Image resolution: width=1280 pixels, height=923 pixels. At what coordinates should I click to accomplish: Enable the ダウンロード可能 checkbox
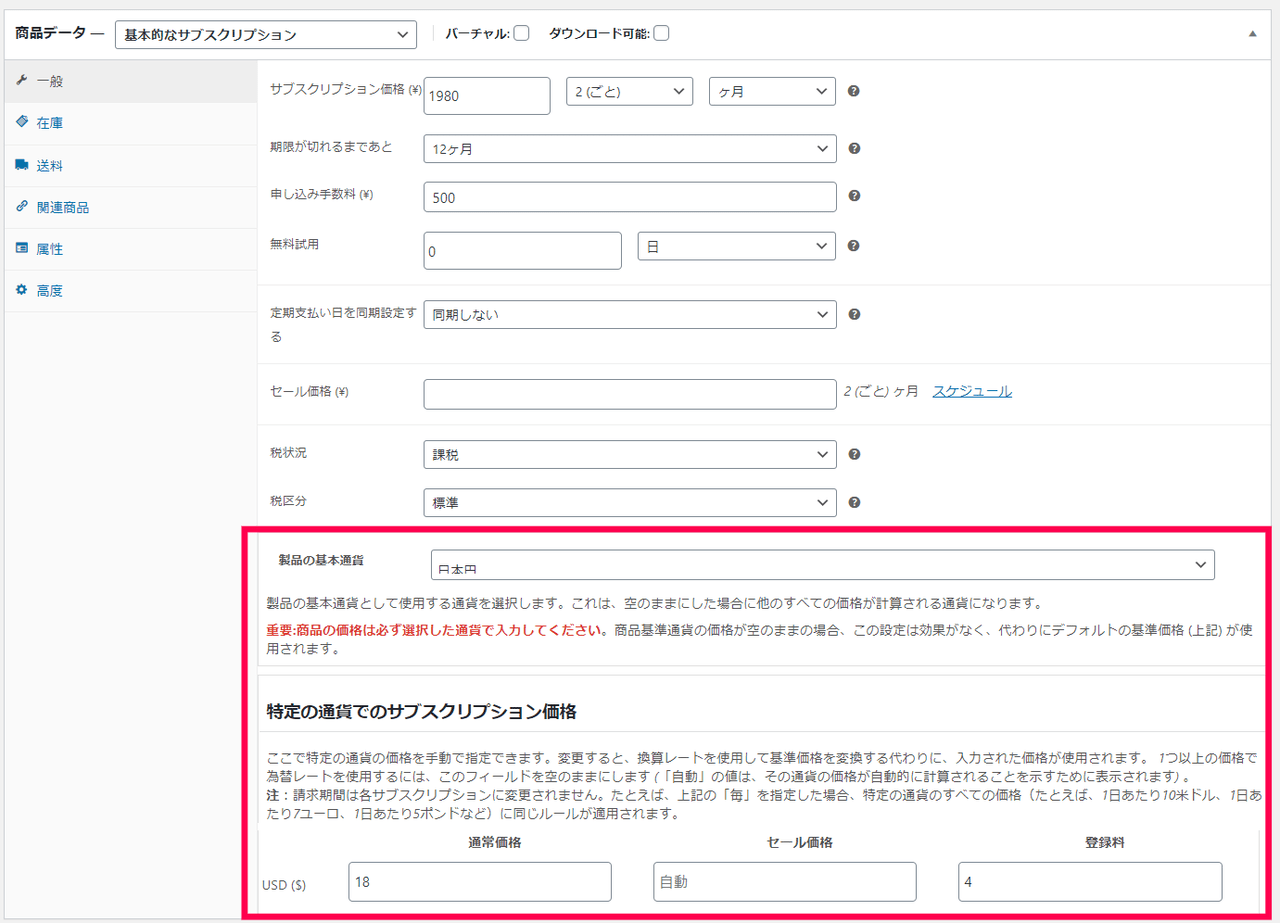661,33
